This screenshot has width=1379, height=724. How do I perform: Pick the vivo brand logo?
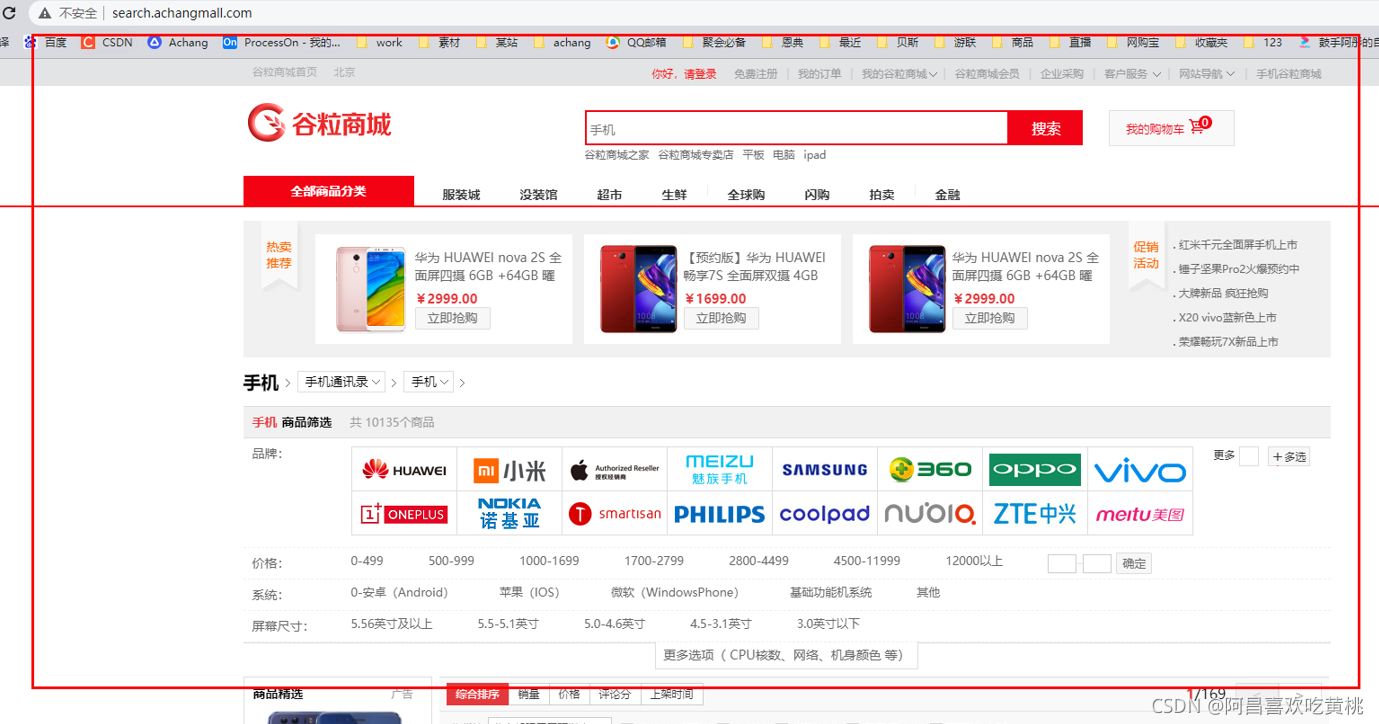[1140, 471]
